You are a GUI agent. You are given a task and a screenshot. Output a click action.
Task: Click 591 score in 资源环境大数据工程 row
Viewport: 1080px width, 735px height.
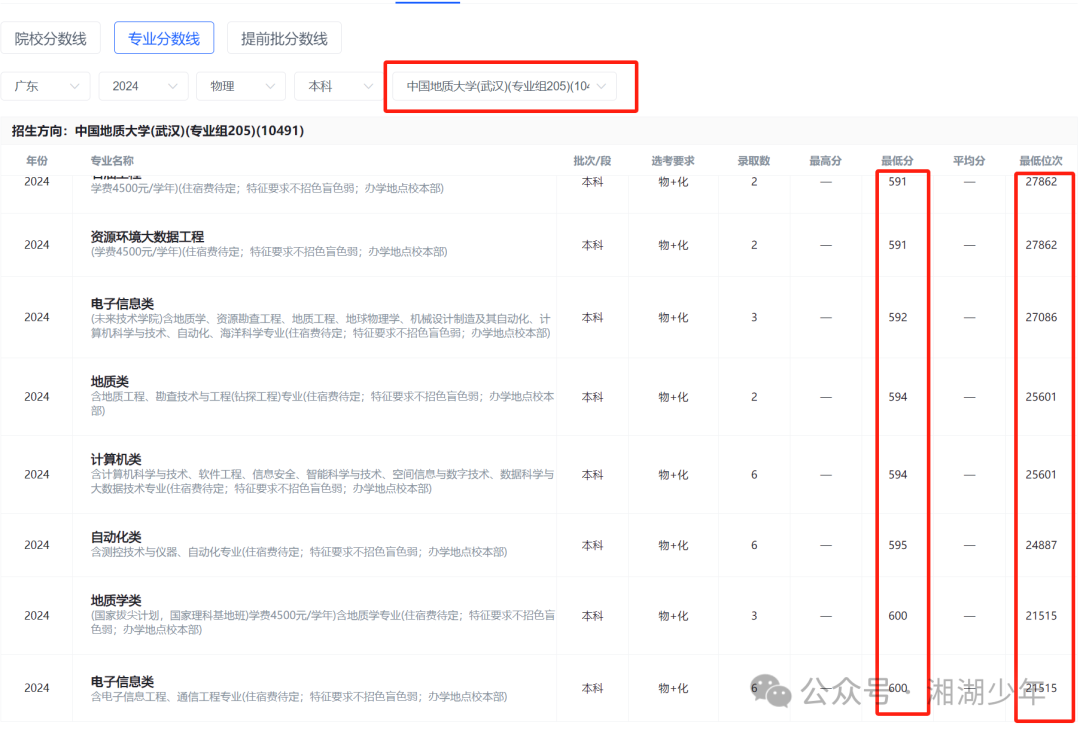click(897, 245)
